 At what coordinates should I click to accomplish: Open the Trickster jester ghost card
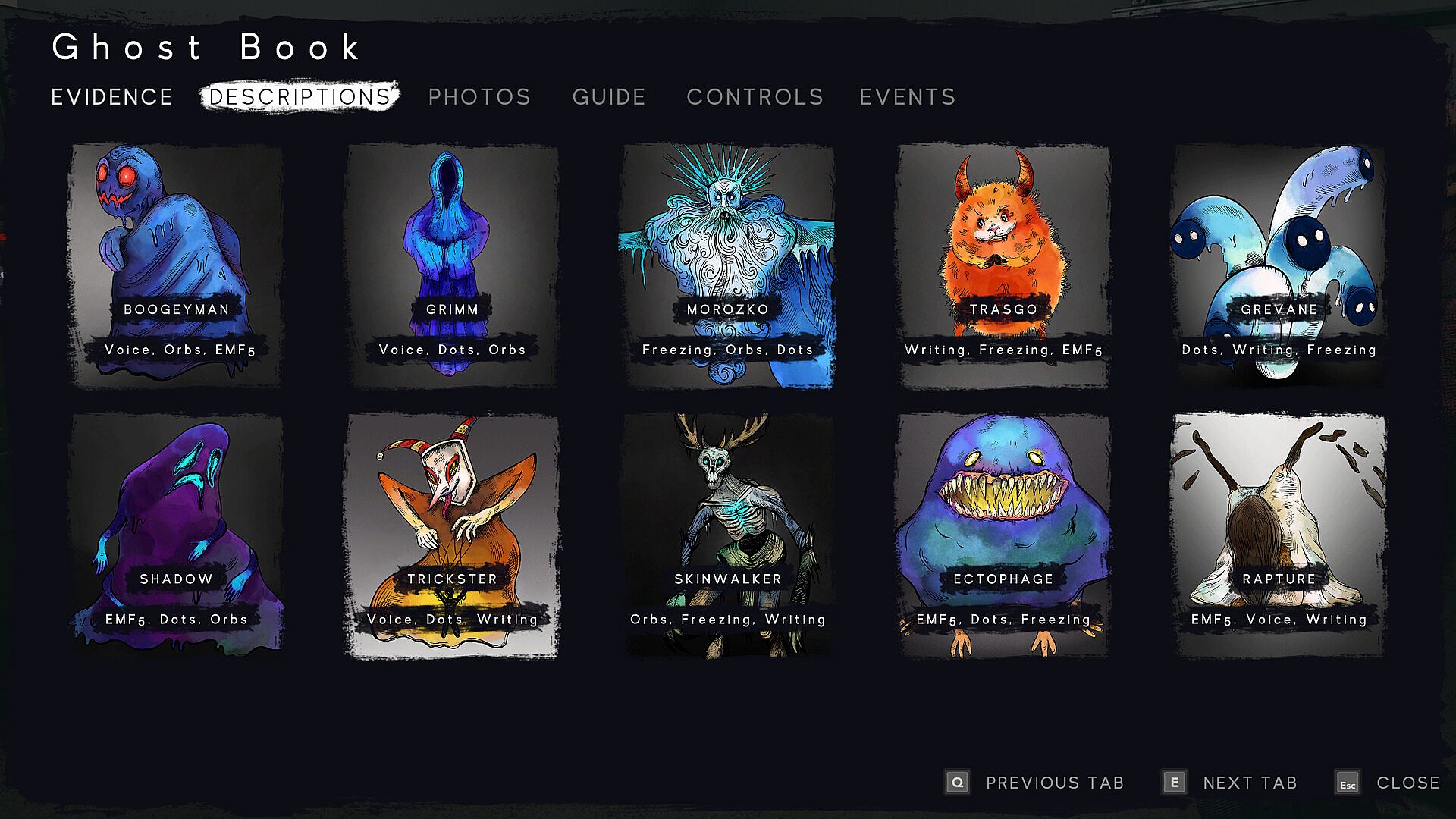coord(452,535)
